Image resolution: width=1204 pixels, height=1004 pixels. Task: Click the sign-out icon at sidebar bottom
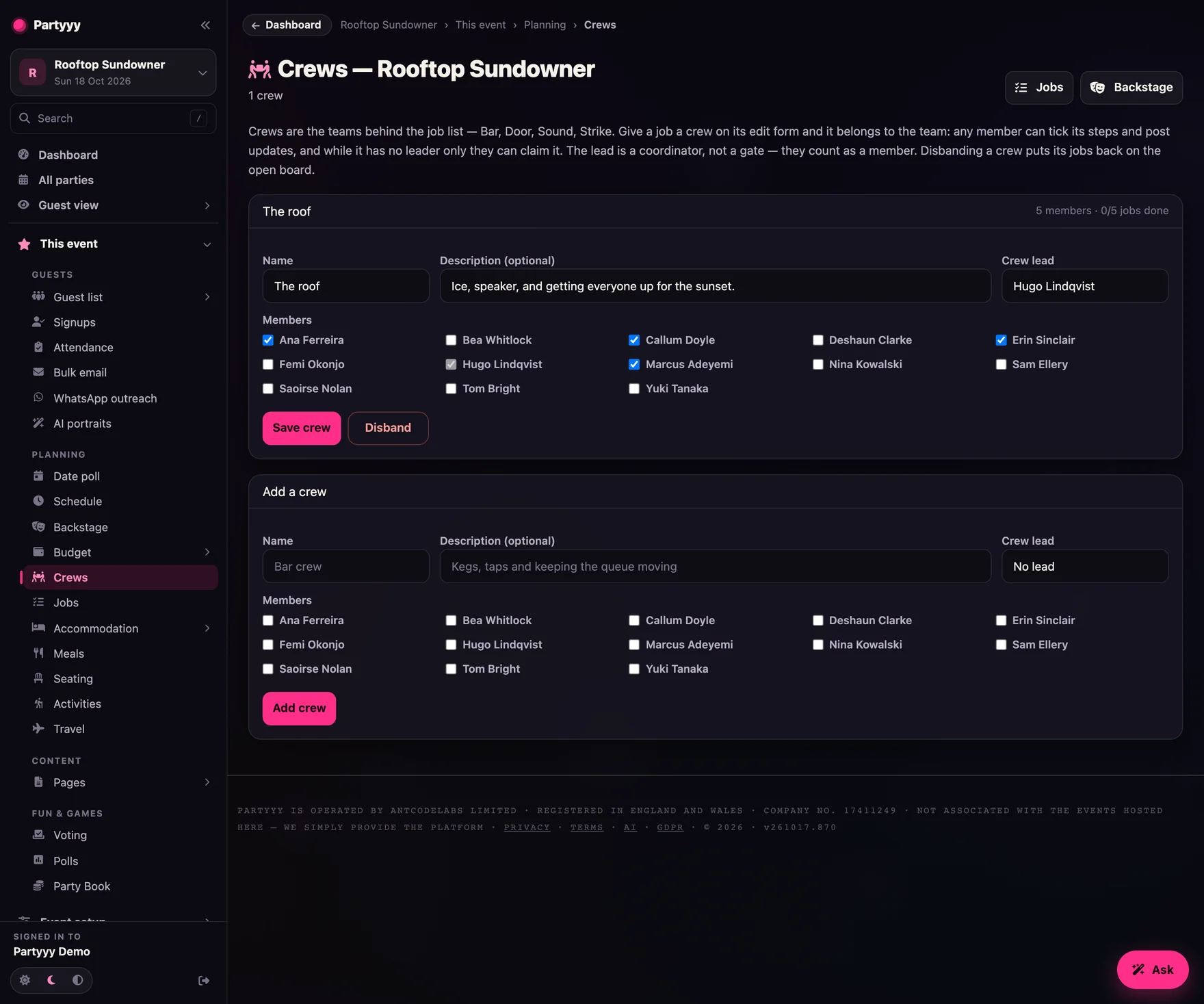[204, 981]
